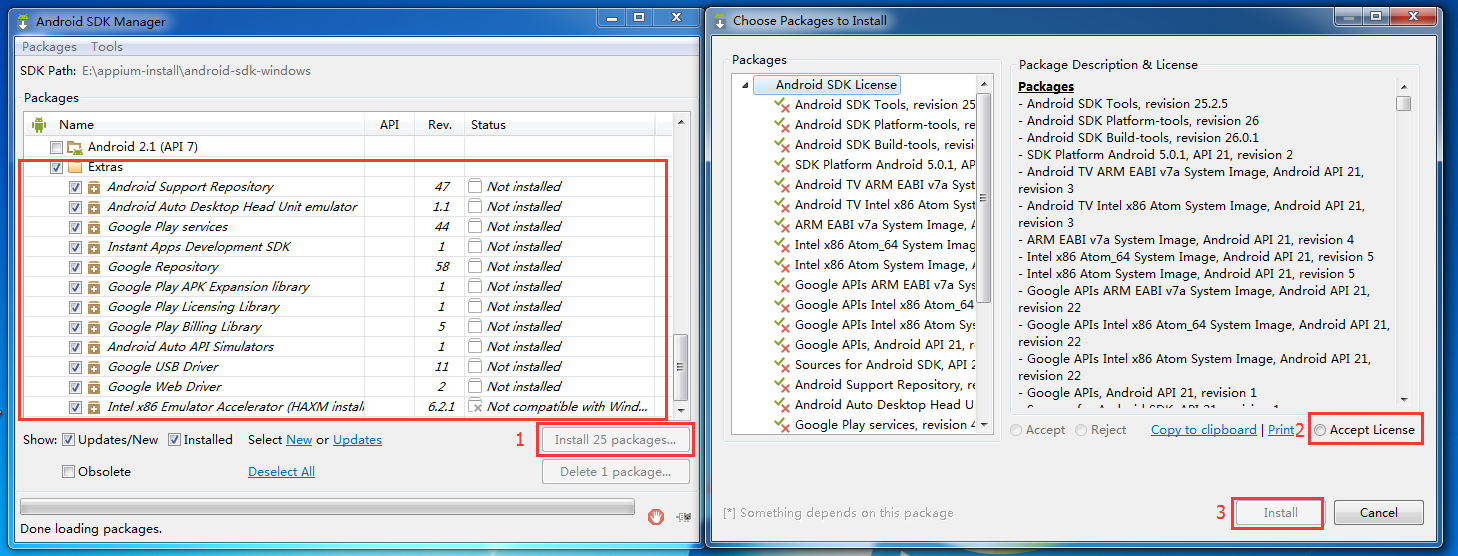Click the Android SDK Manager title bar icon
This screenshot has width=1458, height=556.
pos(23,21)
